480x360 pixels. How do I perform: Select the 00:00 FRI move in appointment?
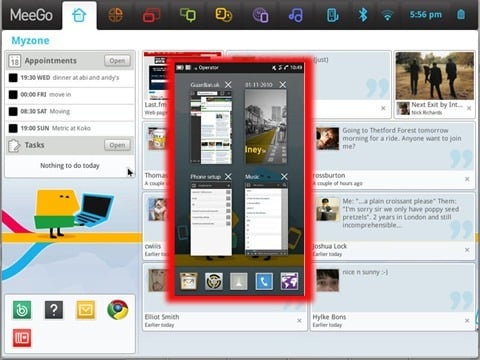[70, 95]
